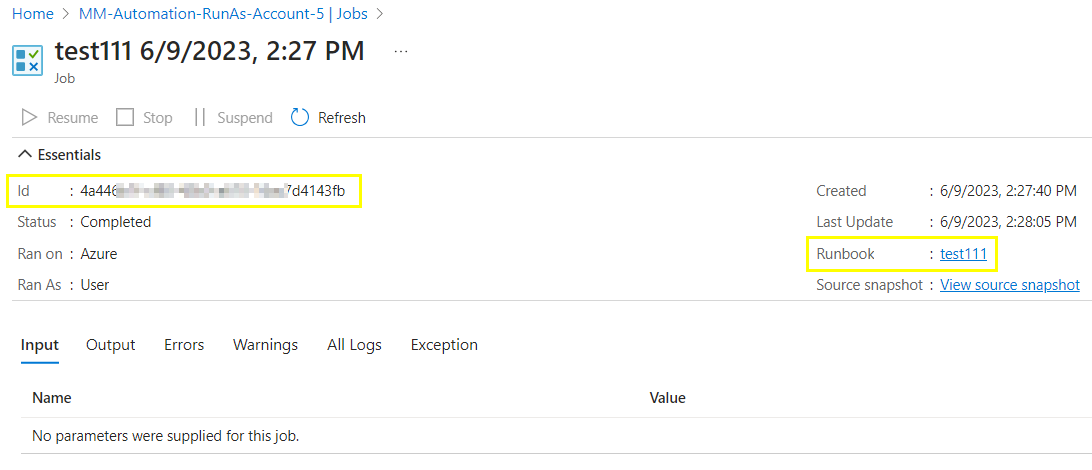Click the Stop square icon
1092x470 pixels.
point(125,118)
